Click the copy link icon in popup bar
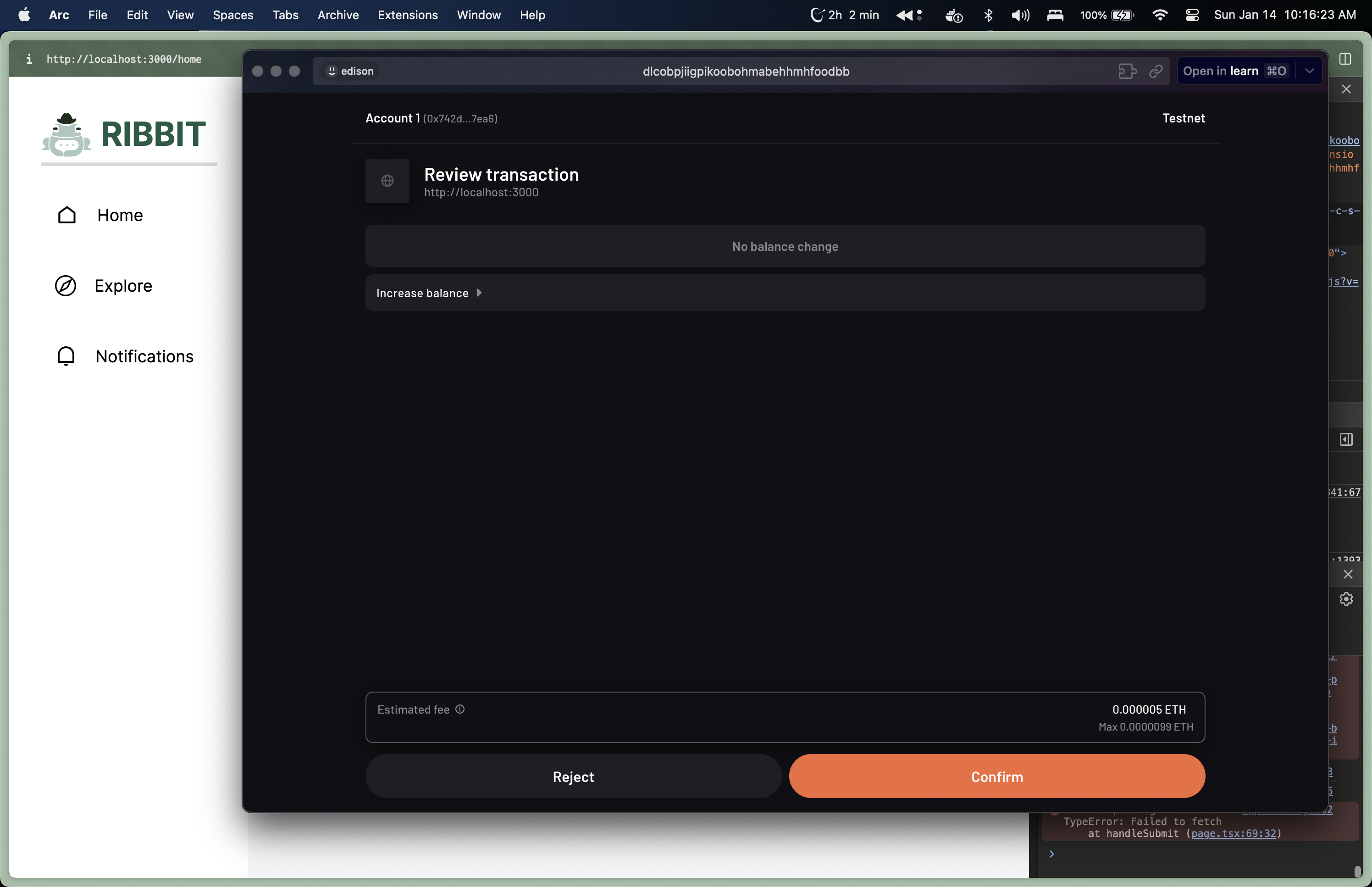 tap(1156, 72)
